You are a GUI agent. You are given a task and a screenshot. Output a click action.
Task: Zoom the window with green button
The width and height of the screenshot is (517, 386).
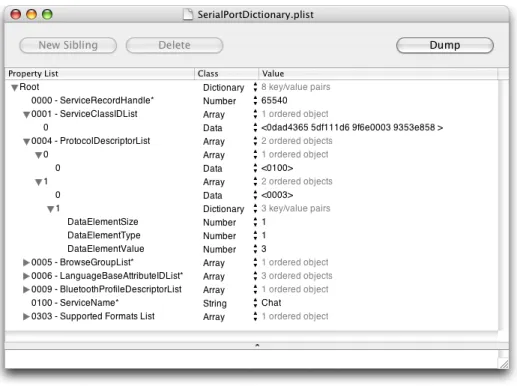tap(47, 15)
